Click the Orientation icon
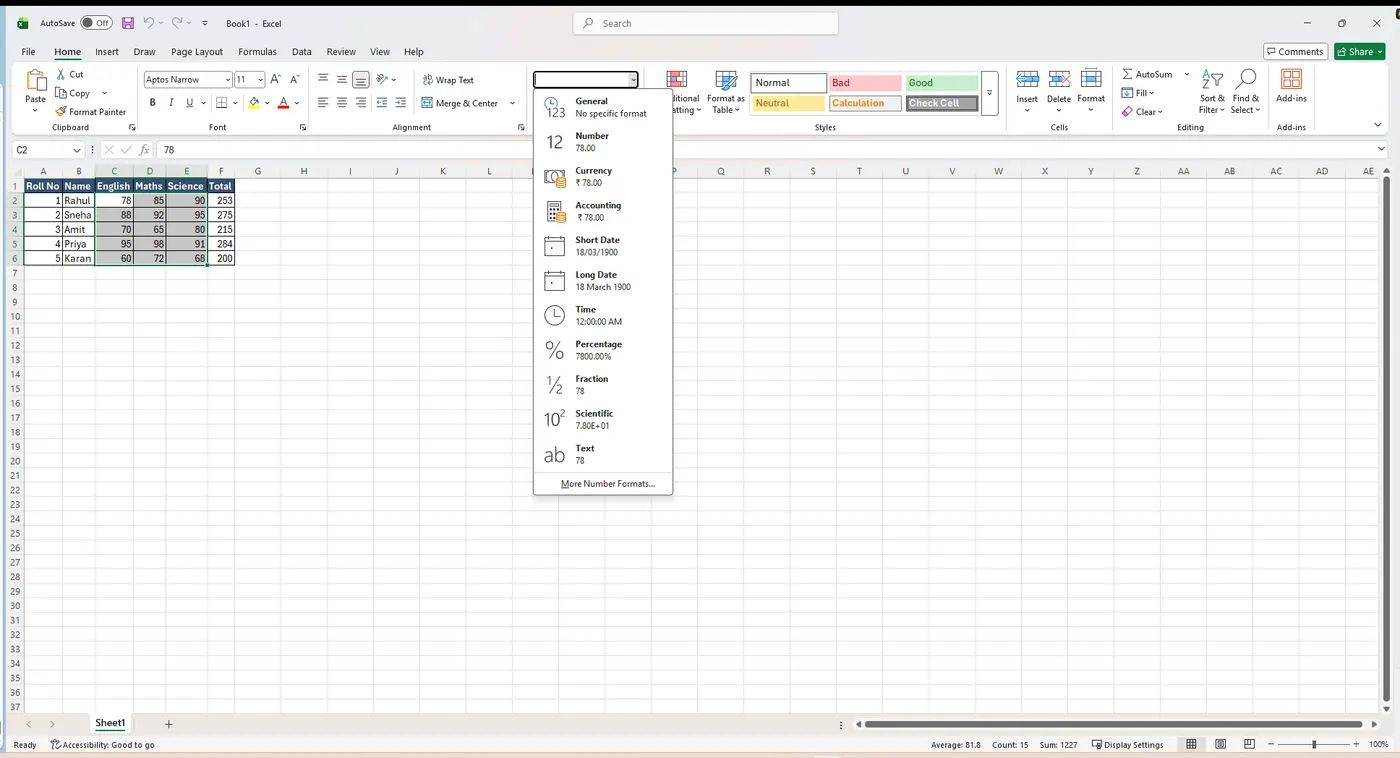This screenshot has width=1400, height=758. (382, 80)
